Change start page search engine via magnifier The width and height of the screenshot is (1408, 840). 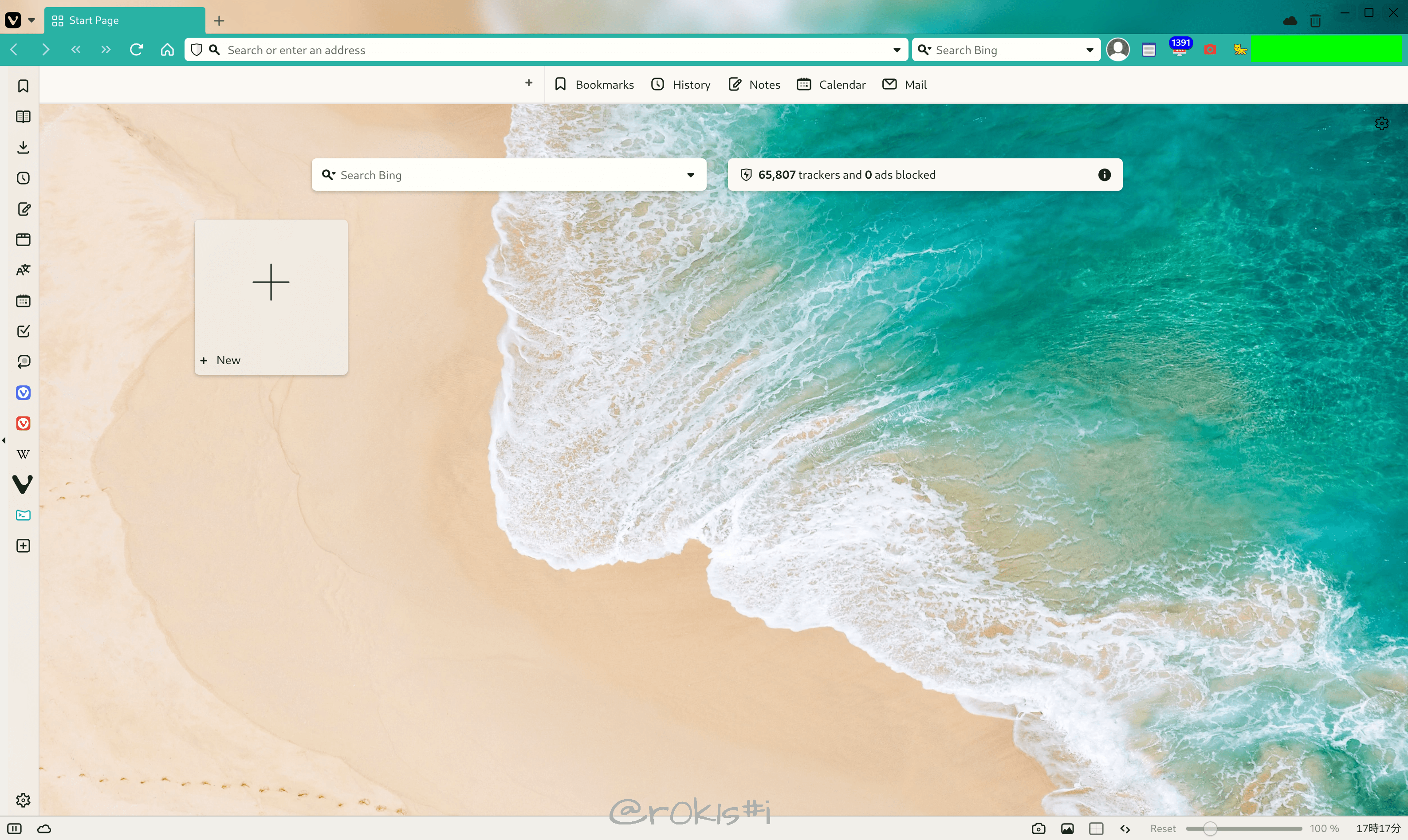(329, 175)
